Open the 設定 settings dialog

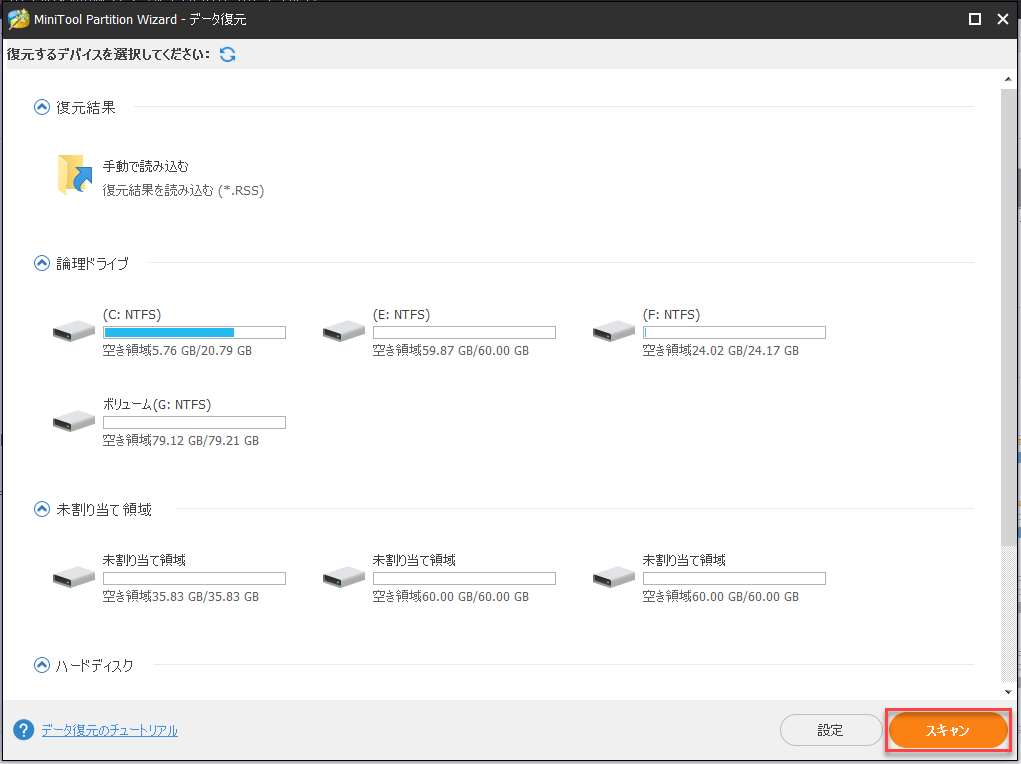click(831, 730)
